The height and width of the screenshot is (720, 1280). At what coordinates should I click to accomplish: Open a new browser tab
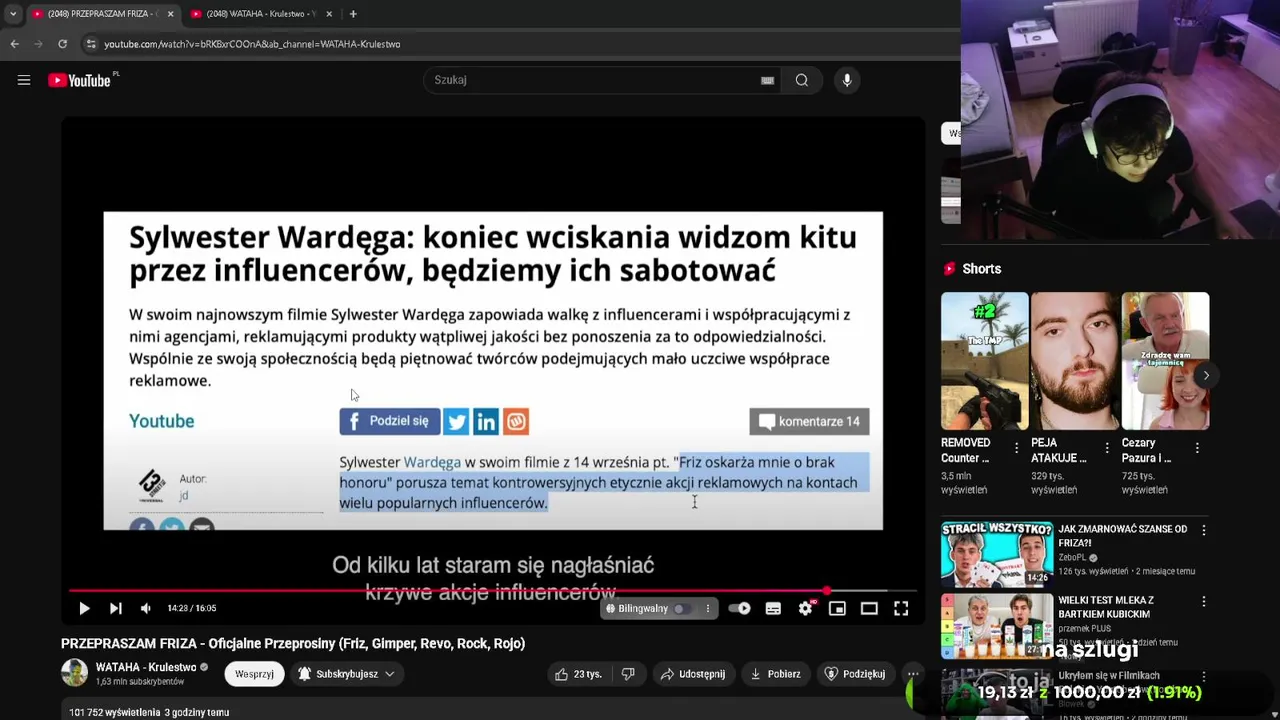pos(354,14)
